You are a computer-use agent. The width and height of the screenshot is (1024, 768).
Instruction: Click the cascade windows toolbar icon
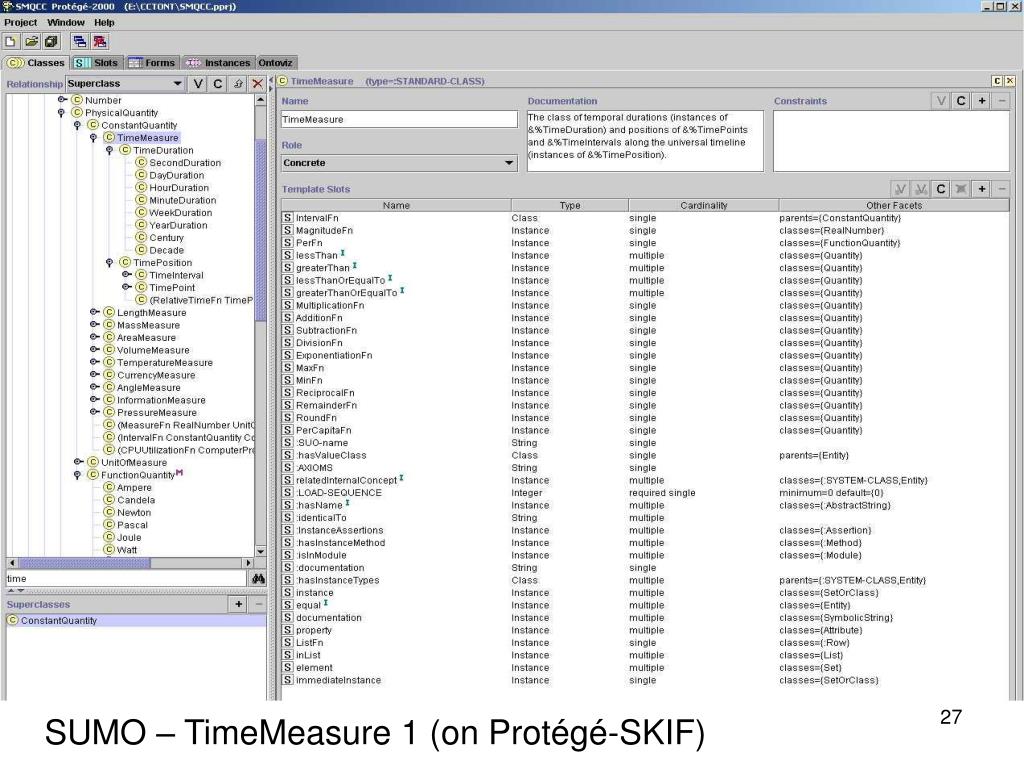click(80, 42)
